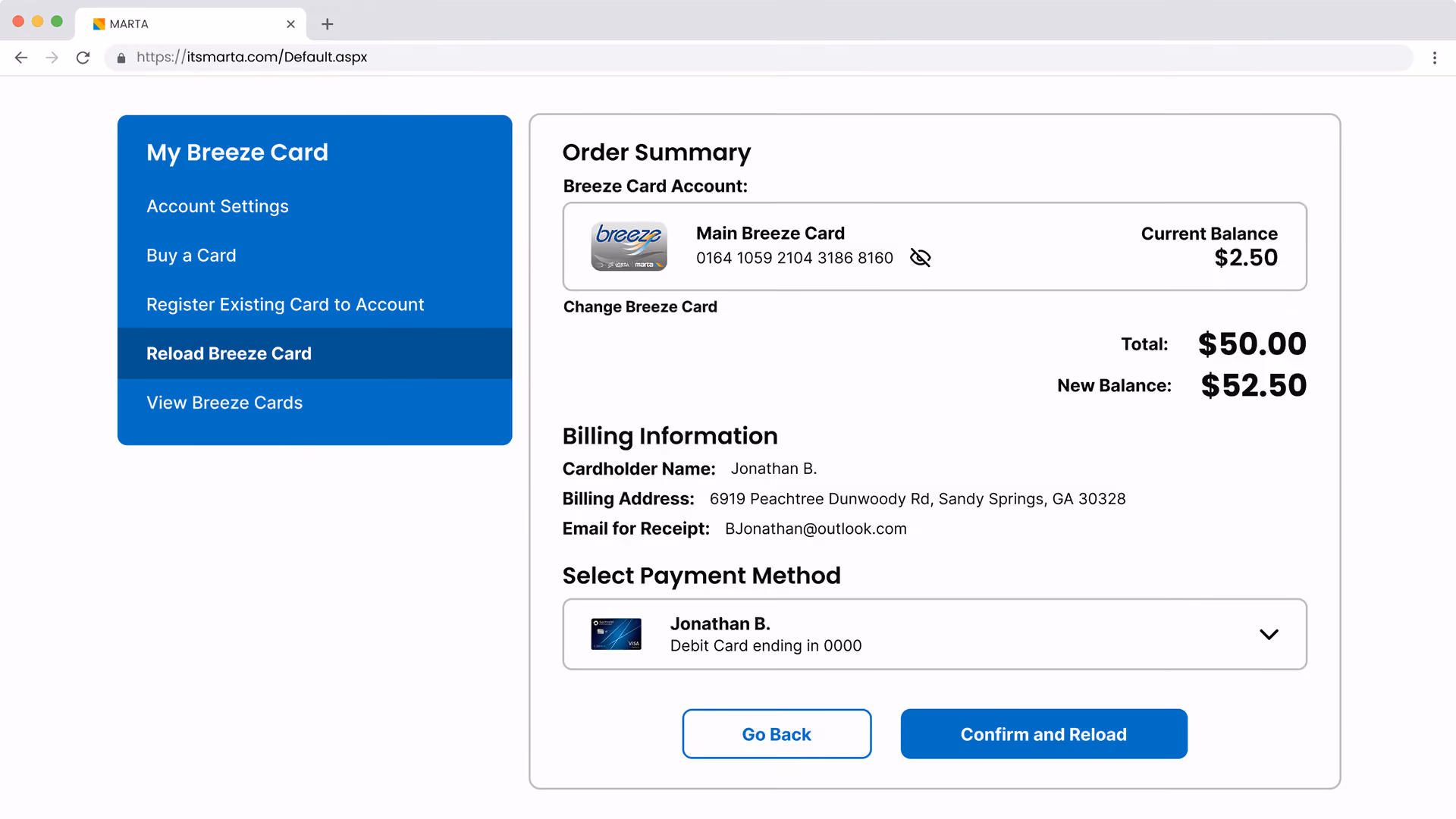This screenshot has height=819, width=1456.
Task: Click the $50.00 total amount
Action: click(1252, 344)
